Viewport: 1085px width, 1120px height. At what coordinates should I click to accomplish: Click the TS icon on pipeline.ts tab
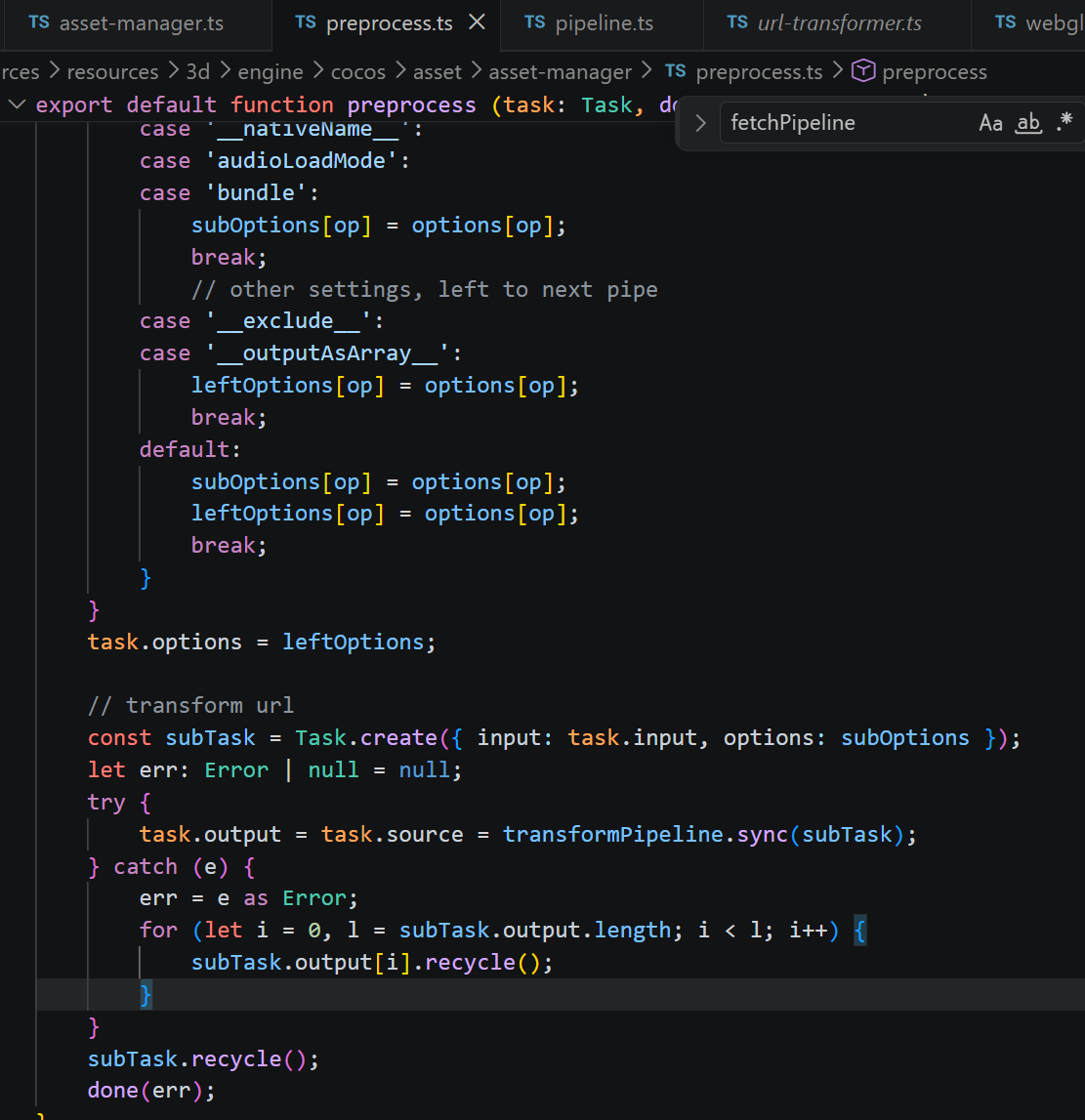coord(535,22)
